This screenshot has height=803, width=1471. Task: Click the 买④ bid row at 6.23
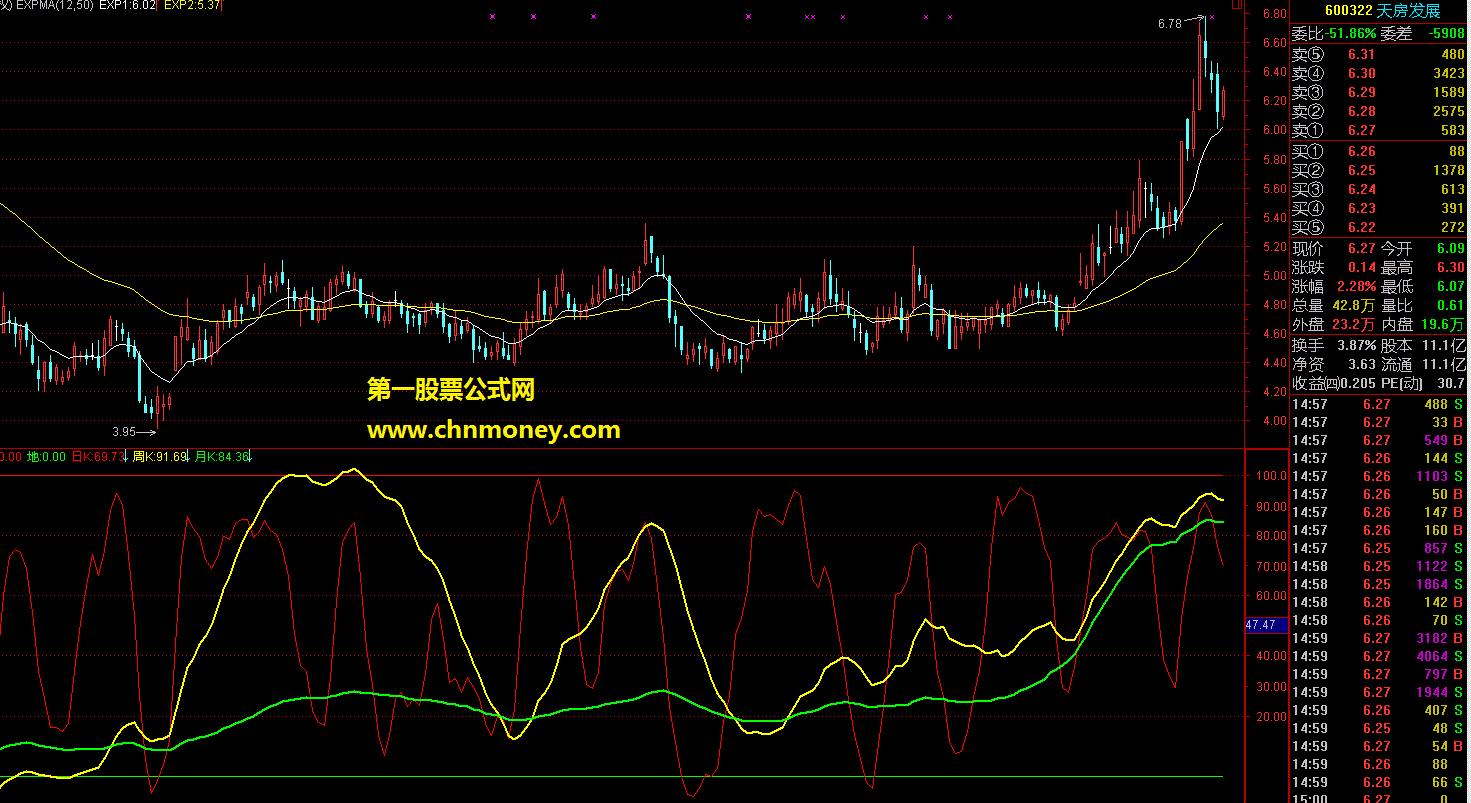[x=1379, y=208]
